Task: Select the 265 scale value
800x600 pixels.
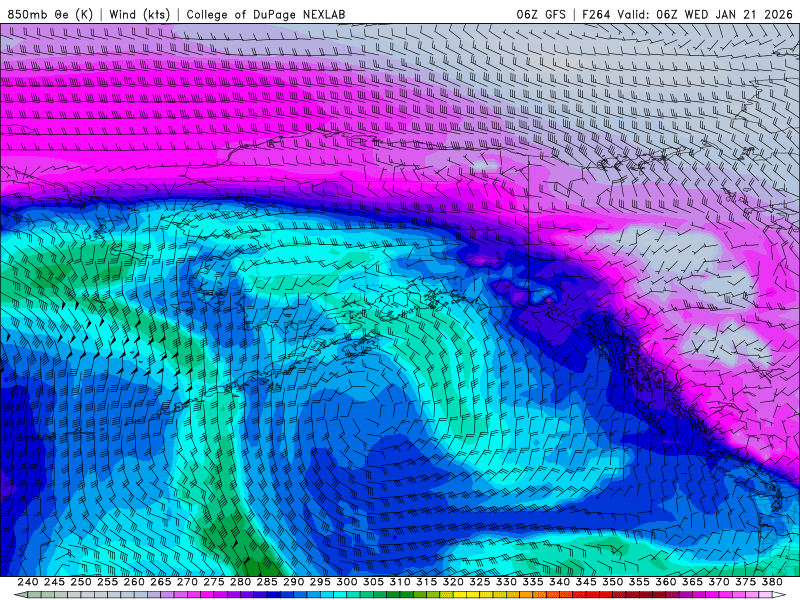Action: coord(161,582)
